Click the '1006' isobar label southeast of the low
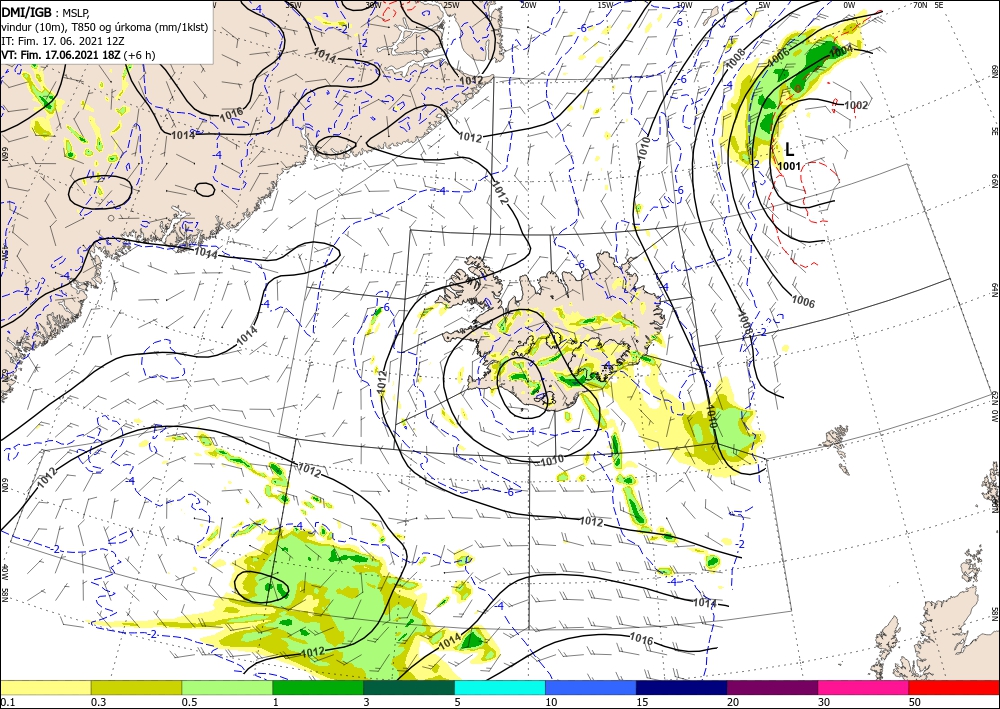 coord(804,301)
